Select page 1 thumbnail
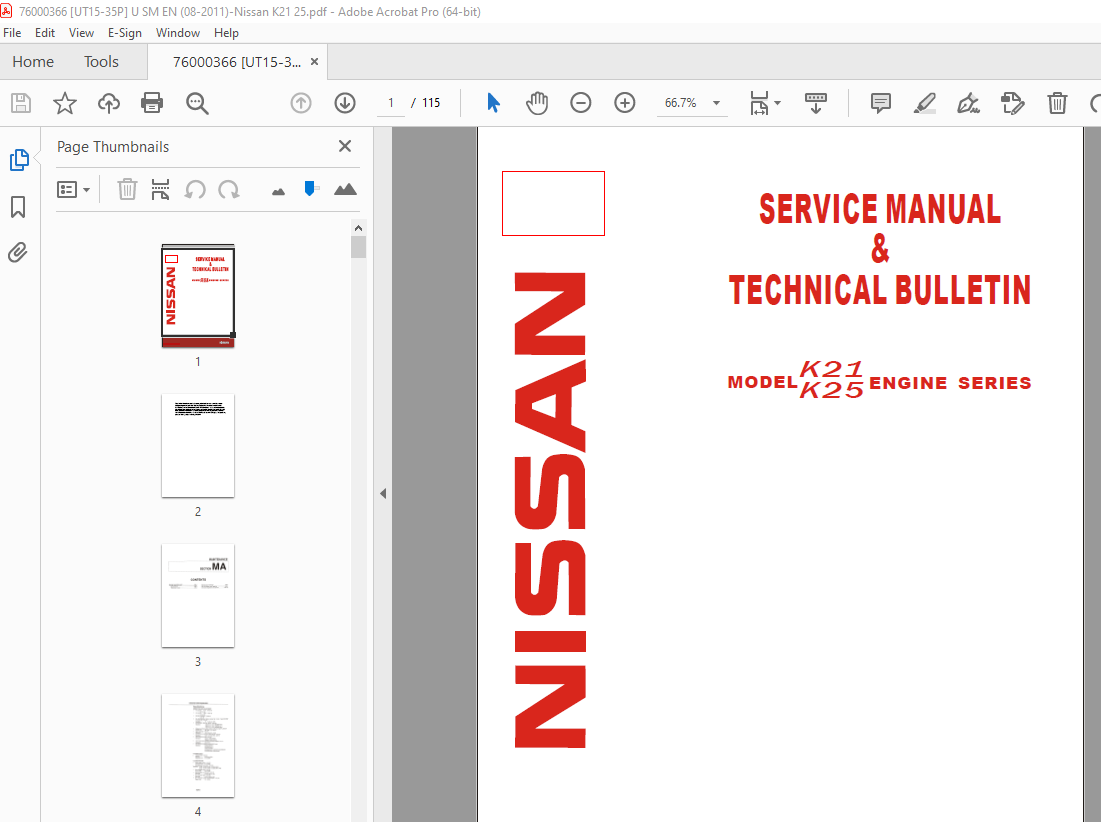This screenshot has height=822, width=1101. [198, 296]
